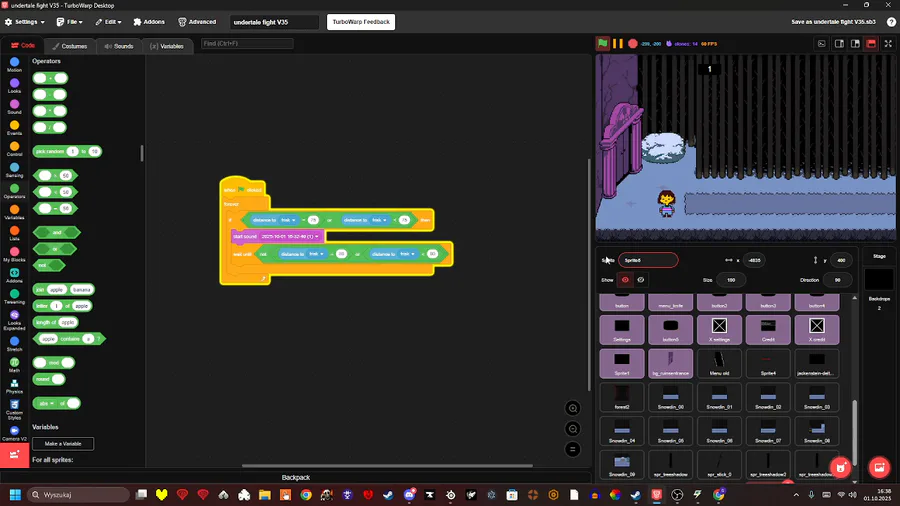Screen dimensions: 900x506
Task: Click the add new sprite button
Action: click(x=840, y=468)
